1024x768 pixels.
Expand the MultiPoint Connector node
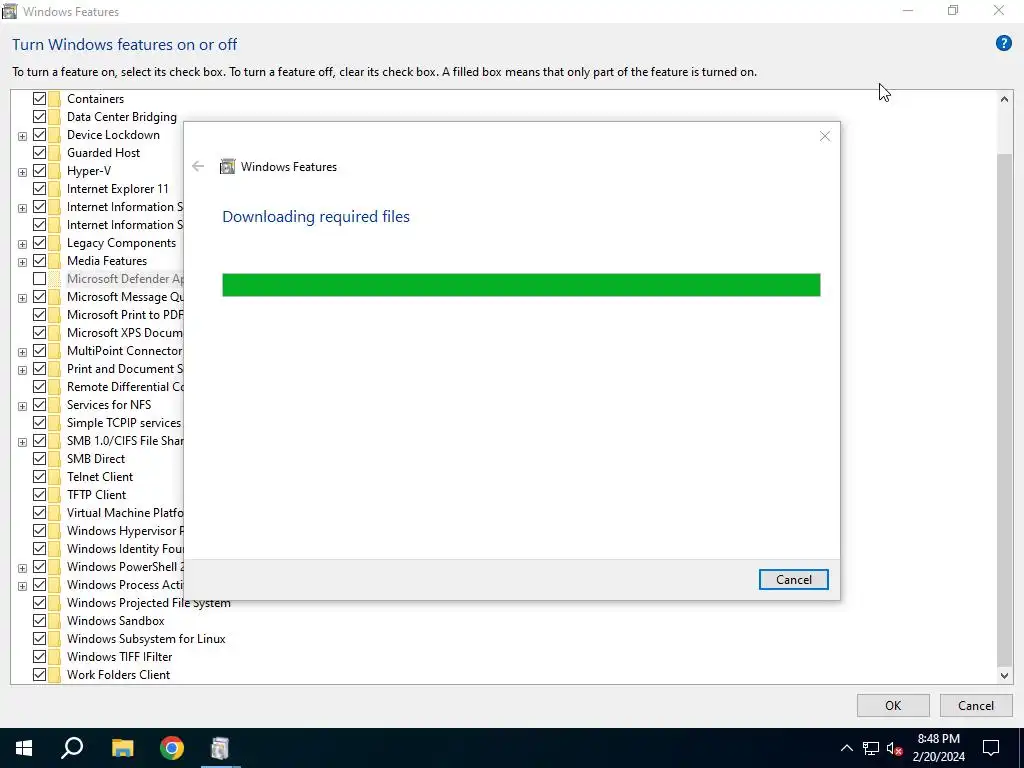tap(22, 352)
